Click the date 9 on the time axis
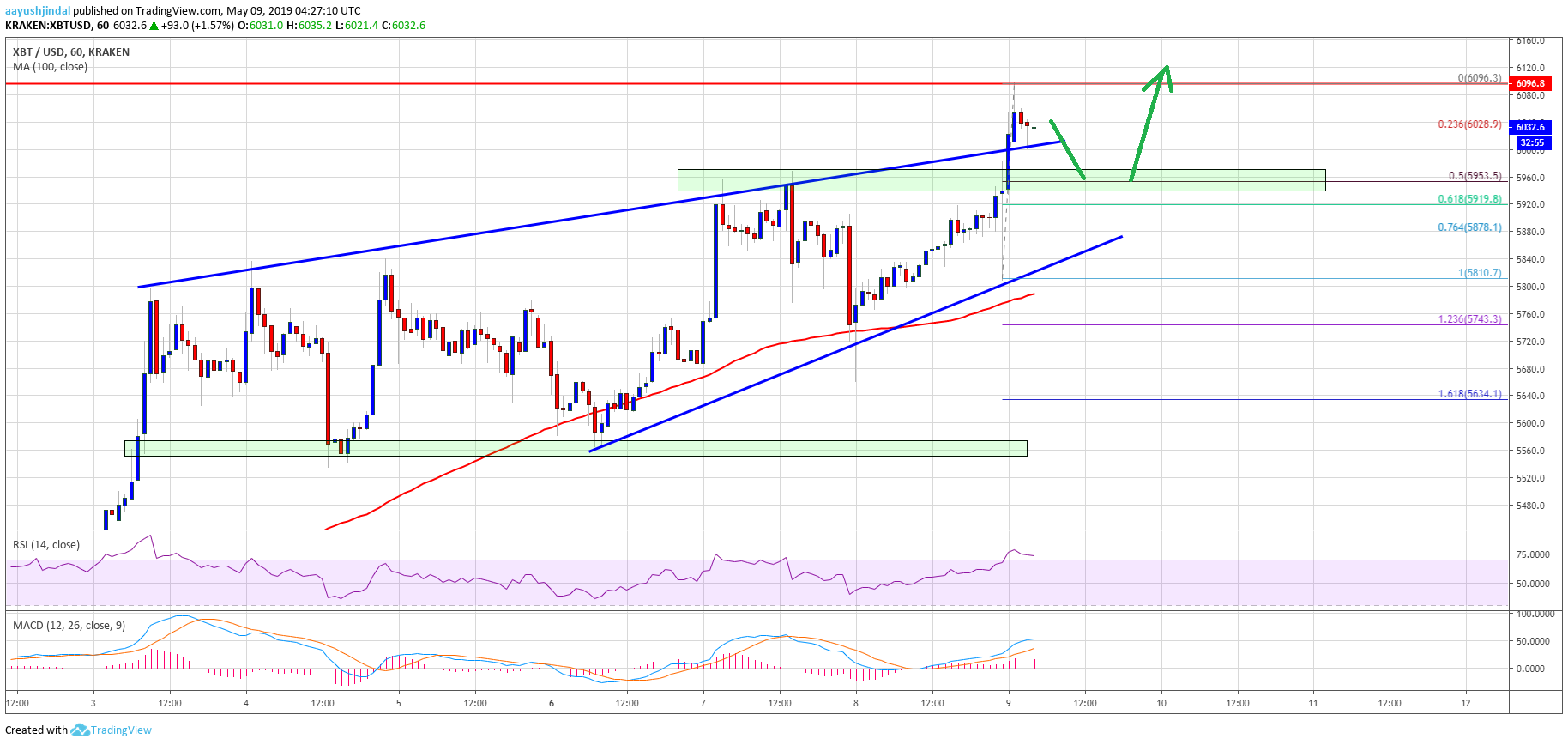The width and height of the screenshot is (1568, 745). click(1009, 703)
